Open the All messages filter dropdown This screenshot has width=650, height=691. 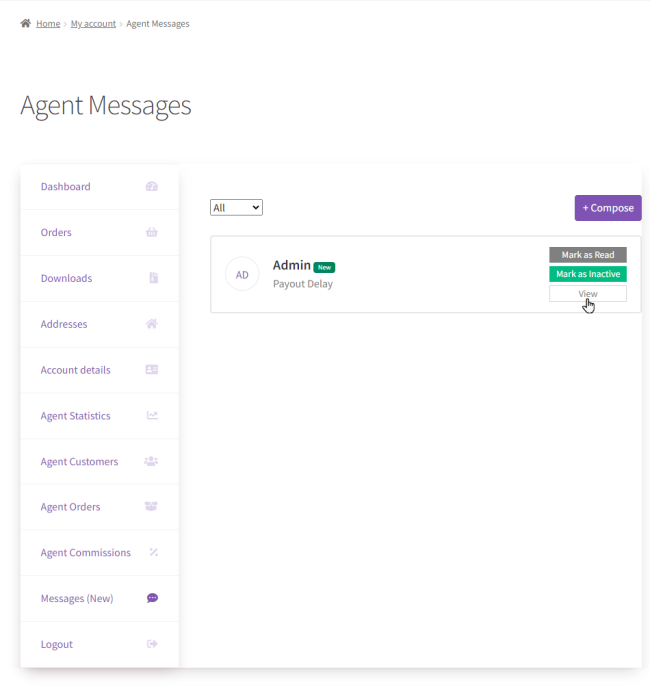pyautogui.click(x=236, y=208)
